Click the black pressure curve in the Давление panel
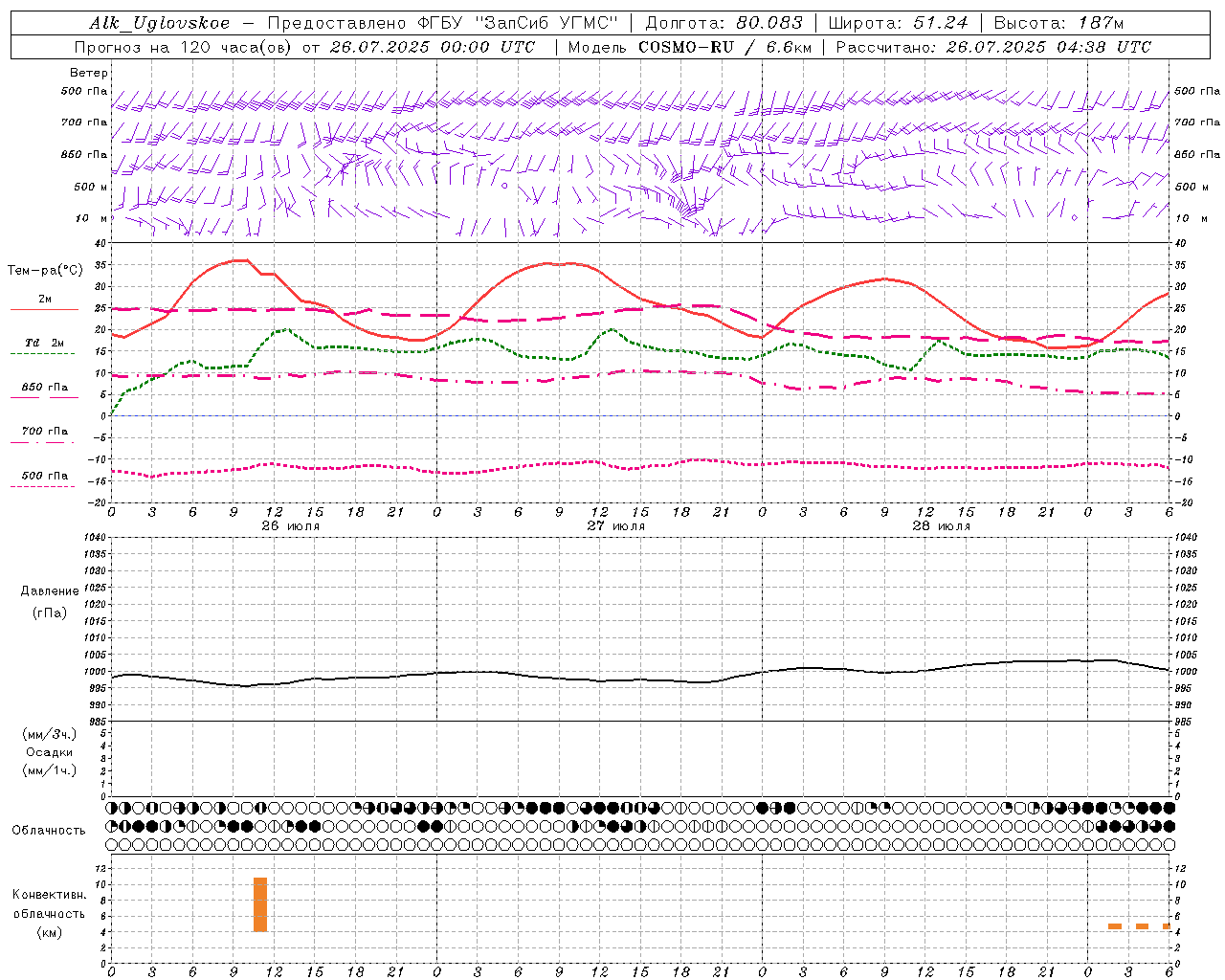Viewport: 1225px width, 980px height. click(641, 680)
